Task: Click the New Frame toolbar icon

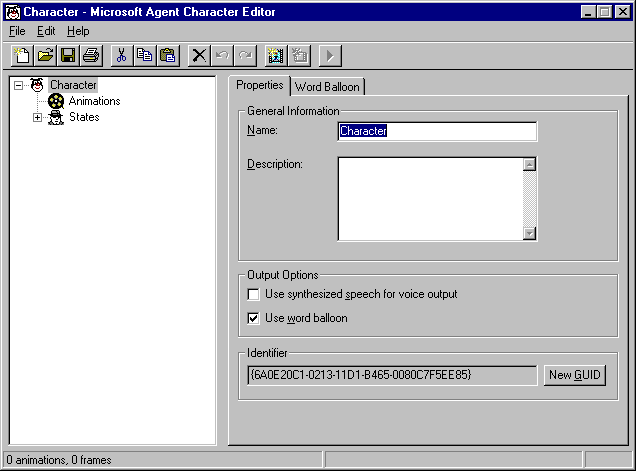Action: (x=299, y=55)
